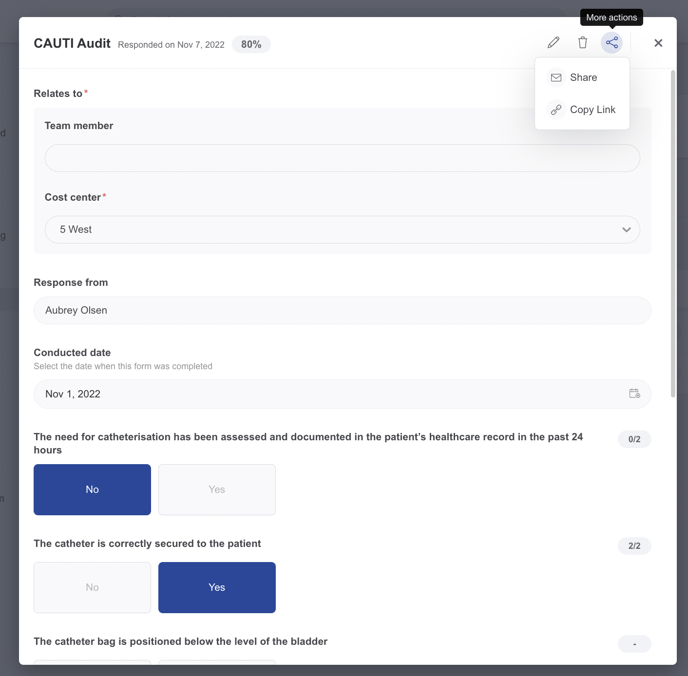This screenshot has width=688, height=676.
Task: Close the CAUTI Audit dialog
Action: point(658,43)
